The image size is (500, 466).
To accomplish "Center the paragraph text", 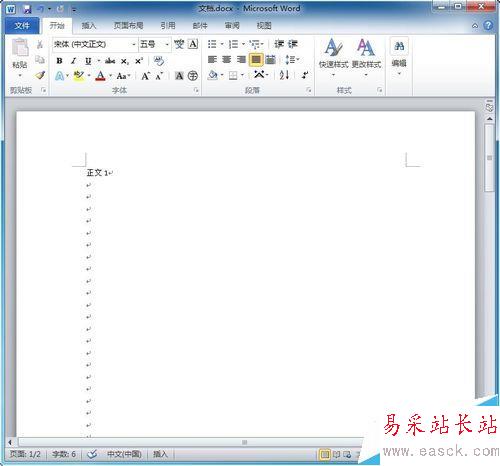I will coord(227,60).
